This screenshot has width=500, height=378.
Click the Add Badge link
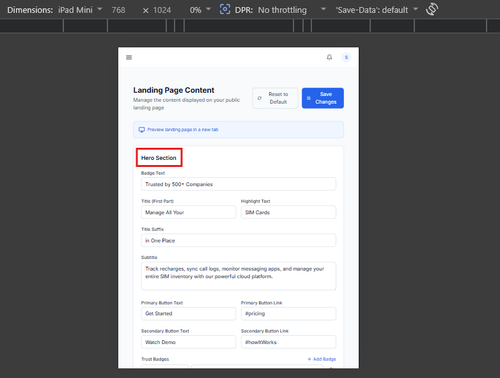(322, 359)
